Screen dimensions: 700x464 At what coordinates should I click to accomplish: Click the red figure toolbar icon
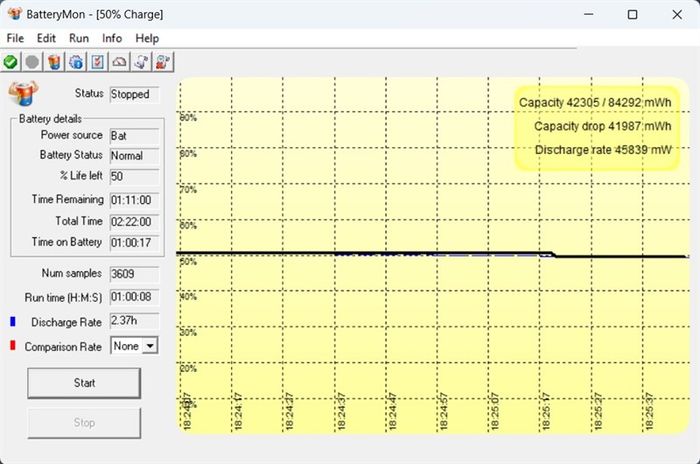pyautogui.click(x=162, y=62)
